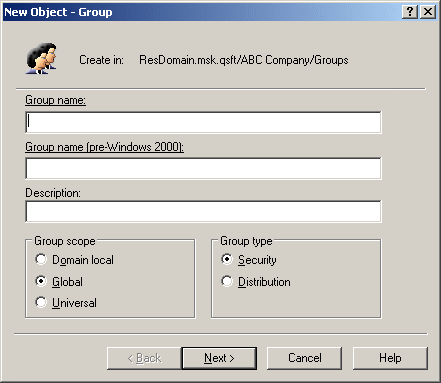
Task: Click the question mark help icon in title bar
Action: [410, 12]
